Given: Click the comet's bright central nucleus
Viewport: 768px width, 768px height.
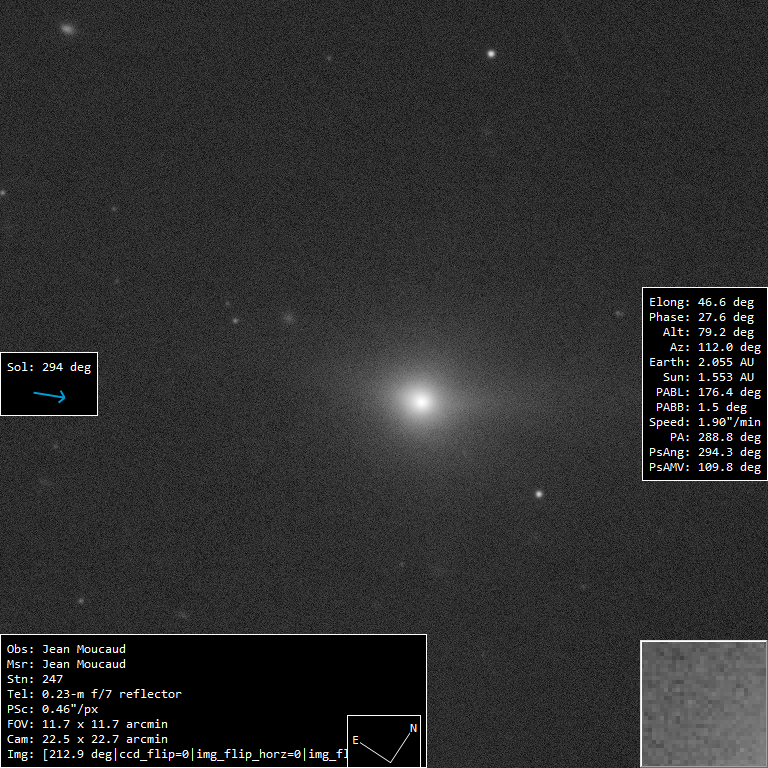Looking at the screenshot, I should click(420, 401).
